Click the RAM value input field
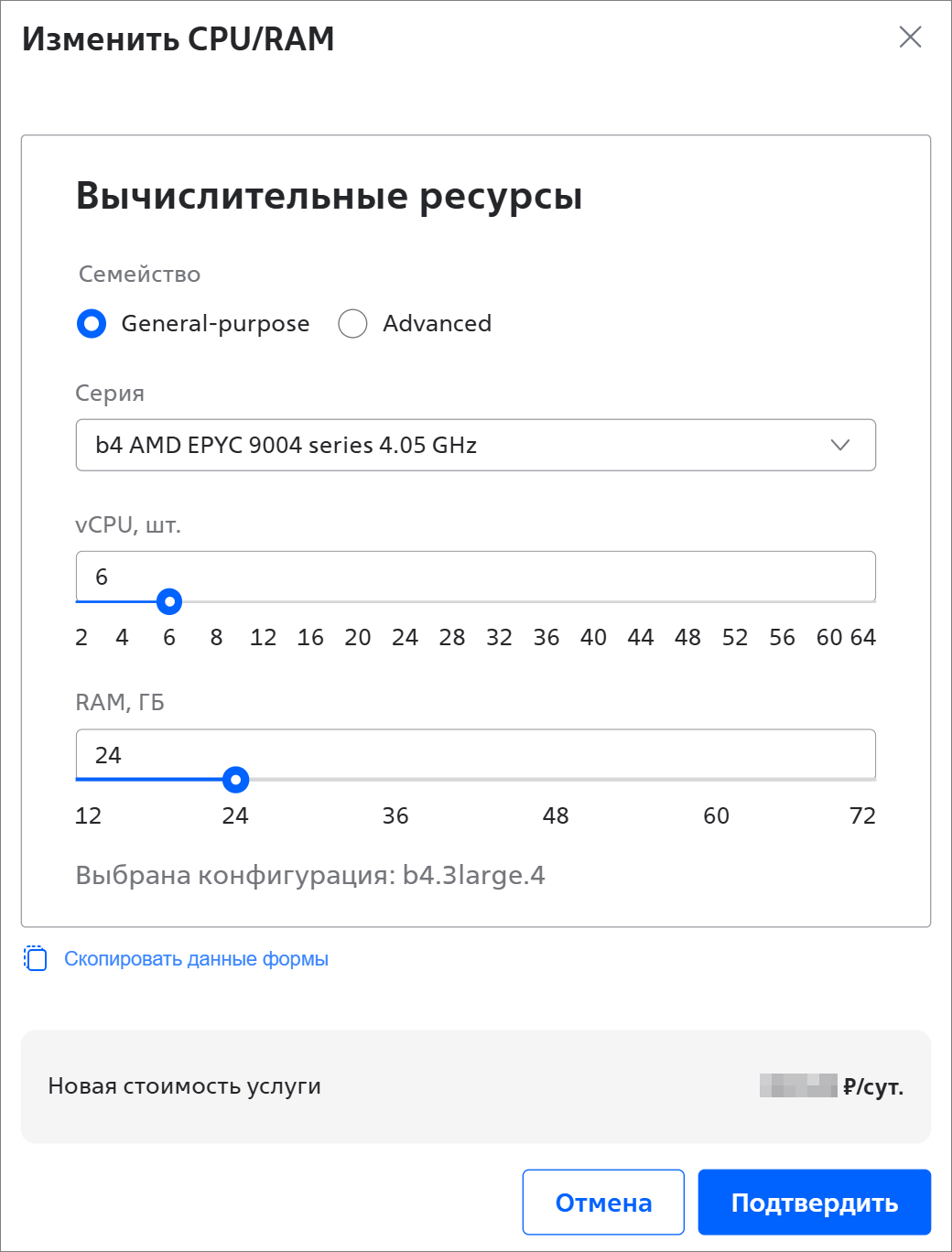This screenshot has width=952, height=1252. pos(476,755)
